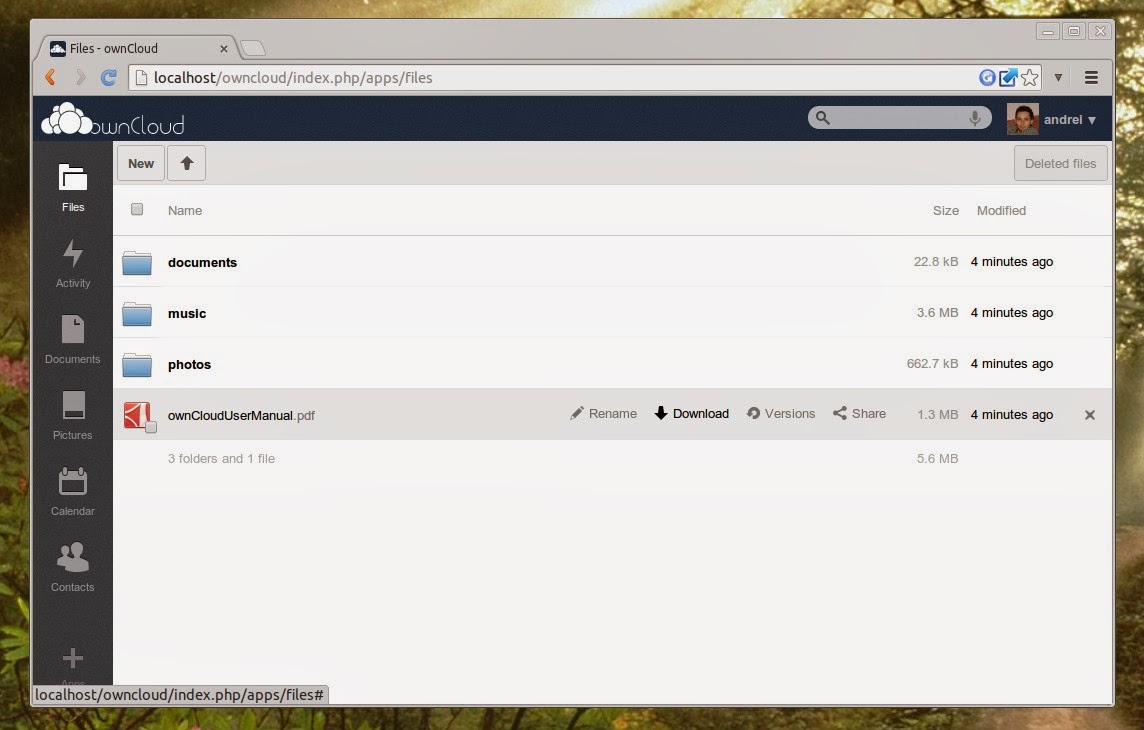Click the upload arrow next to New
This screenshot has width=1144, height=730.
(x=186, y=163)
